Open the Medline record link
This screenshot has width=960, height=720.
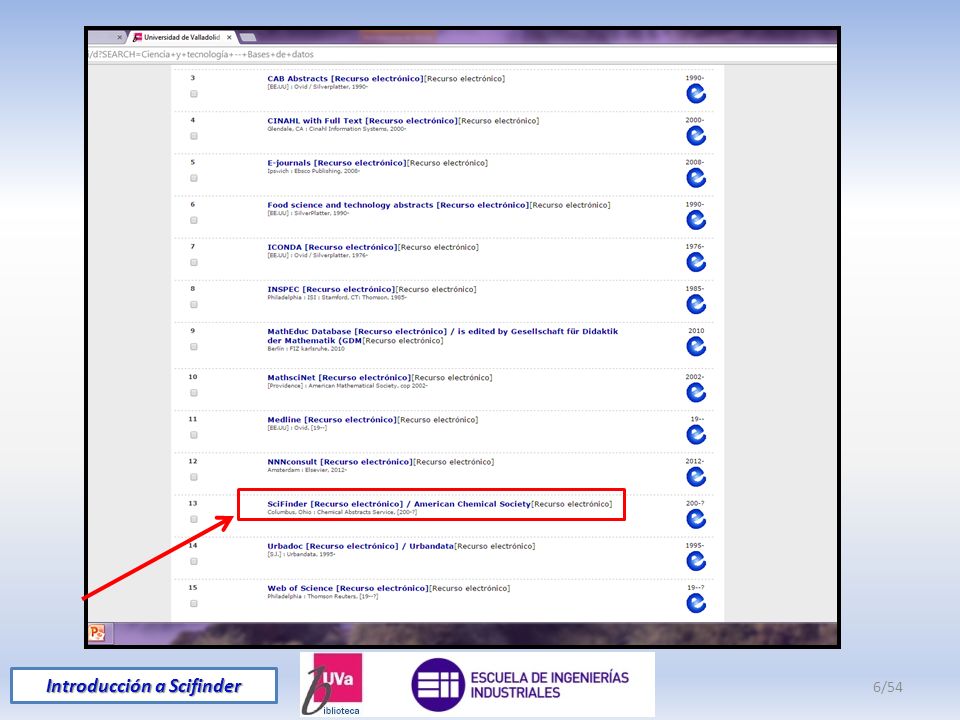pyautogui.click(x=332, y=420)
